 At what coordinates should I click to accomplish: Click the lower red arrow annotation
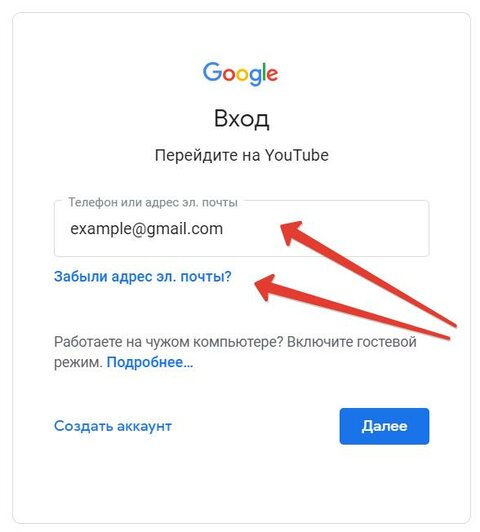coord(352,308)
